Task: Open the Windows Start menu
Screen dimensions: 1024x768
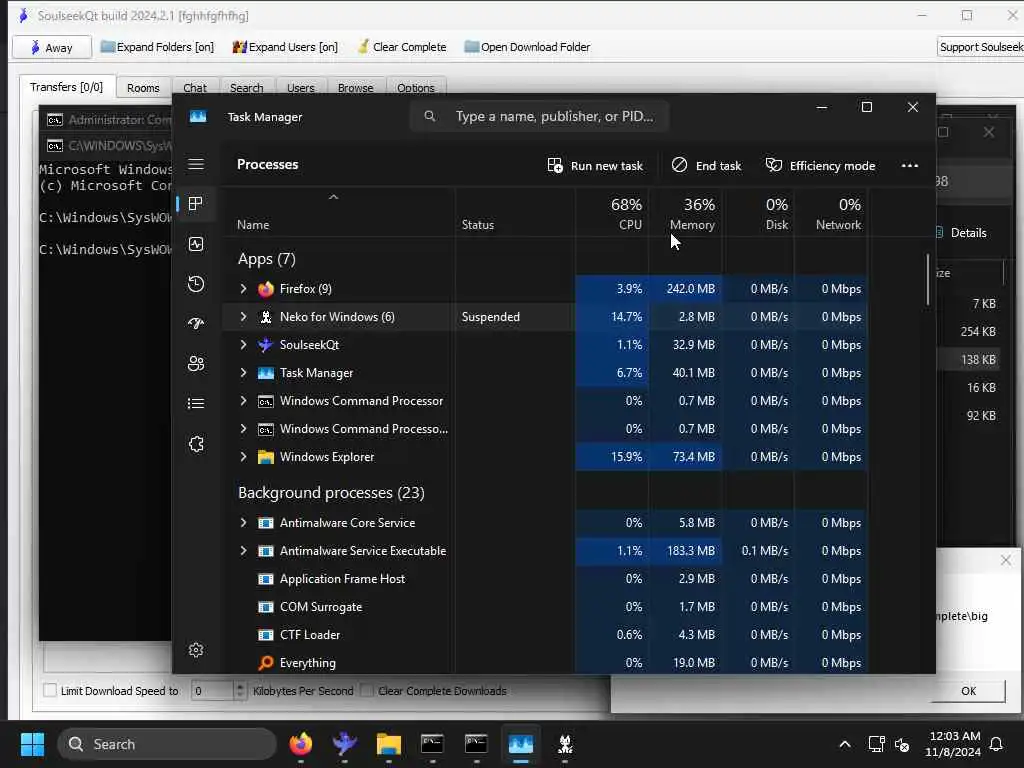Action: click(x=32, y=744)
